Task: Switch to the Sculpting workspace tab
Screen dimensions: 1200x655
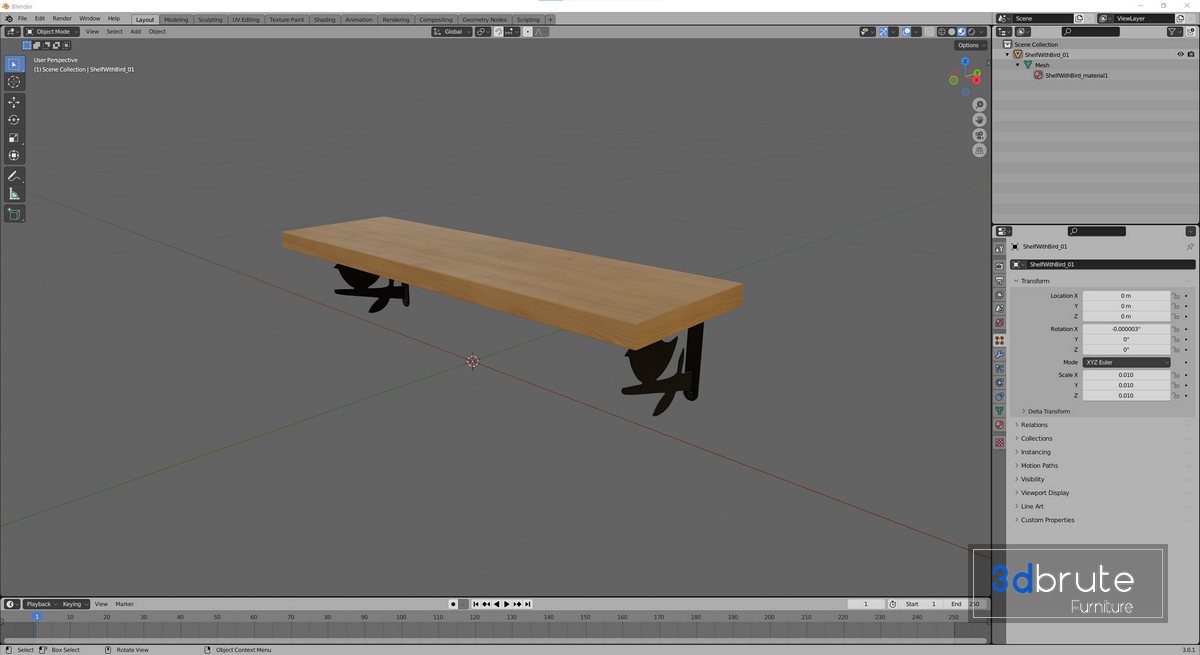Action: coord(210,19)
